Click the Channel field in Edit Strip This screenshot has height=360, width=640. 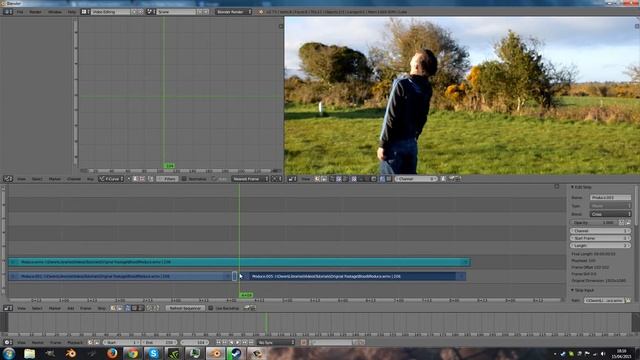[600, 231]
